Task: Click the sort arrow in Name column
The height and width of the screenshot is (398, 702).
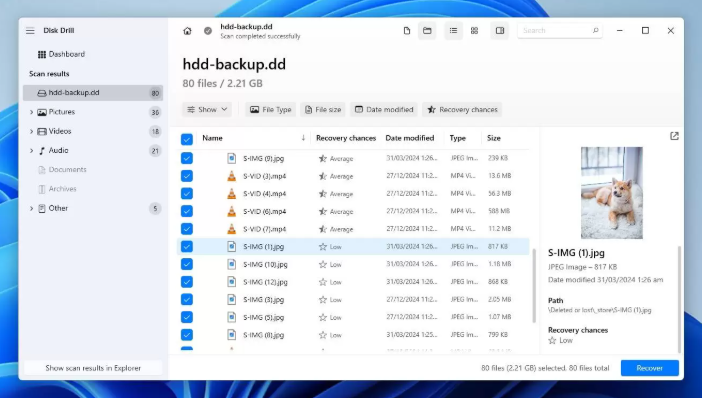Action: tap(303, 138)
